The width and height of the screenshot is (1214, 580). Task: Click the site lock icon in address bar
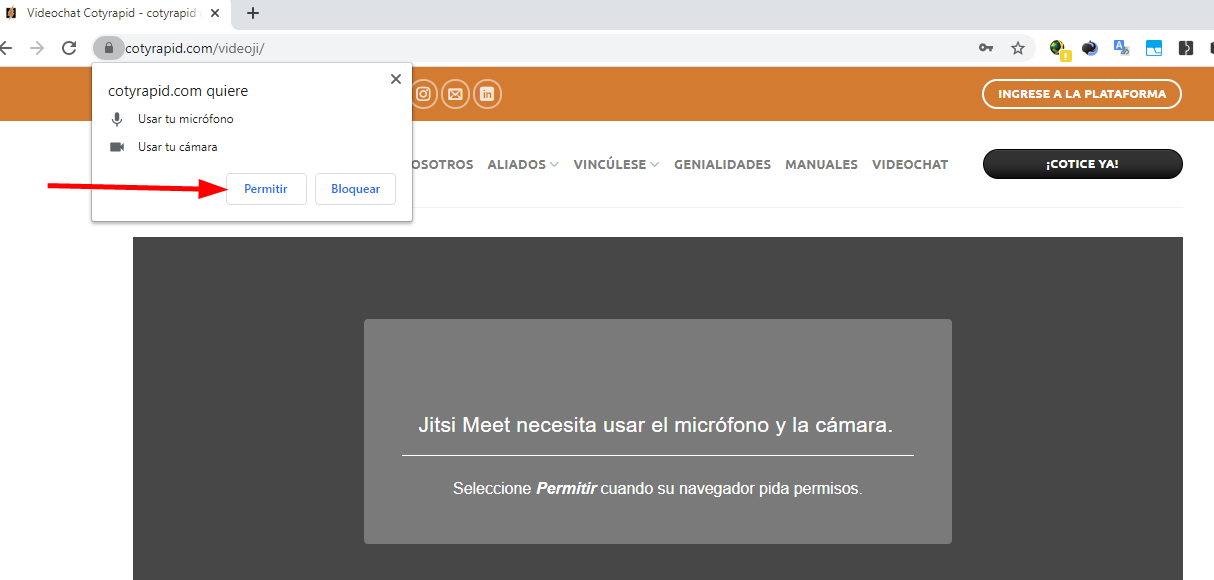coord(109,48)
